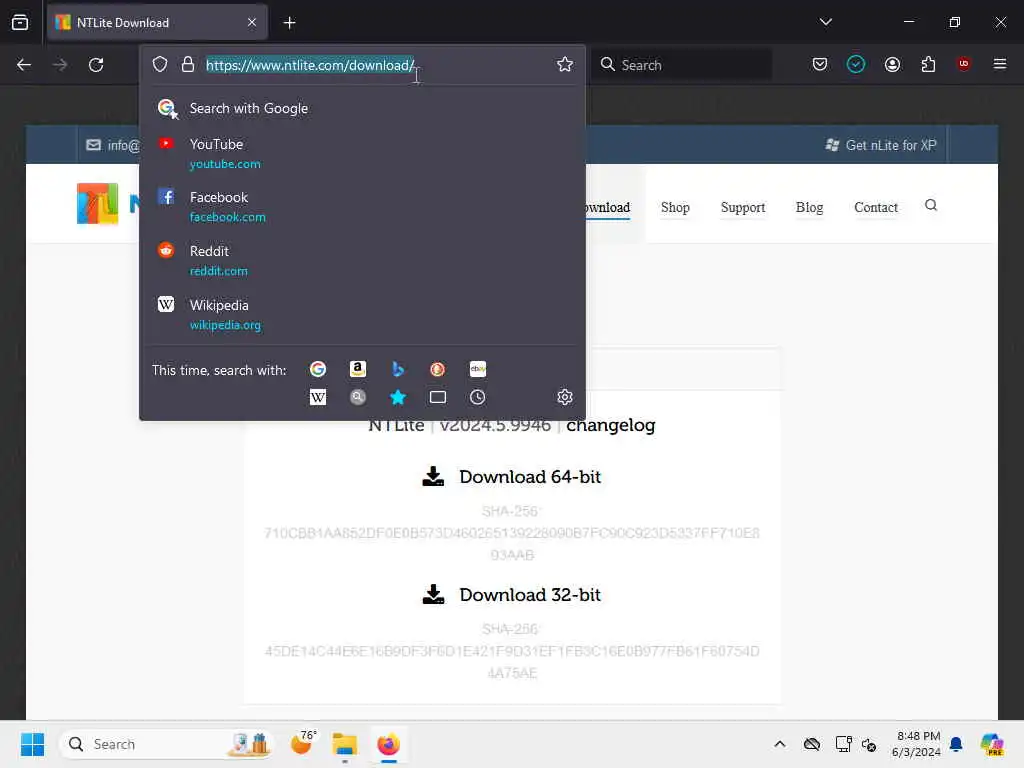Open Copilot preview taskbar icon
This screenshot has height=768, width=1024.
992,744
